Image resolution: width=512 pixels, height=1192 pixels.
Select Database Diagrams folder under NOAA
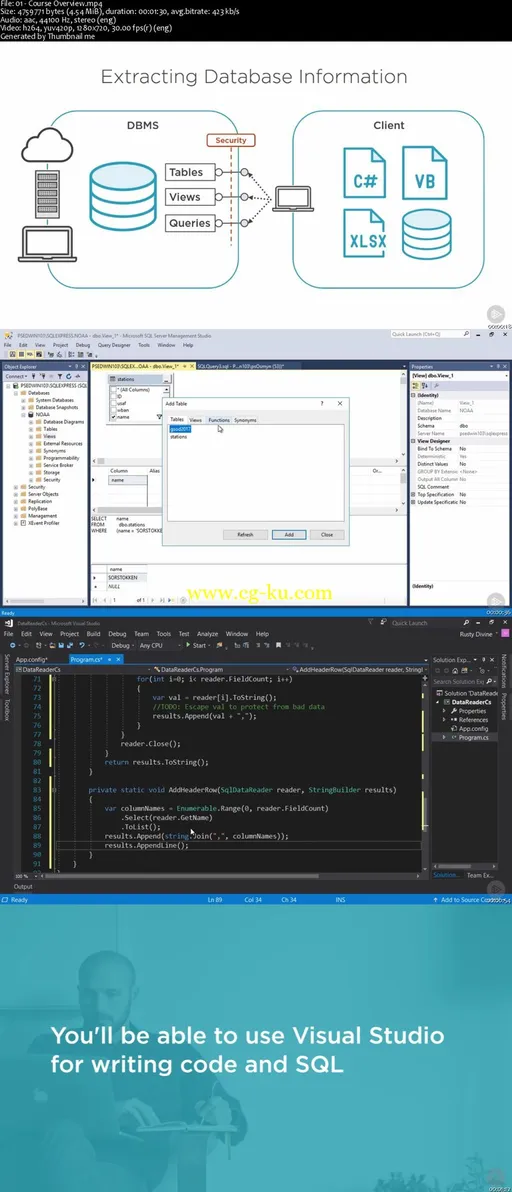tap(62, 422)
